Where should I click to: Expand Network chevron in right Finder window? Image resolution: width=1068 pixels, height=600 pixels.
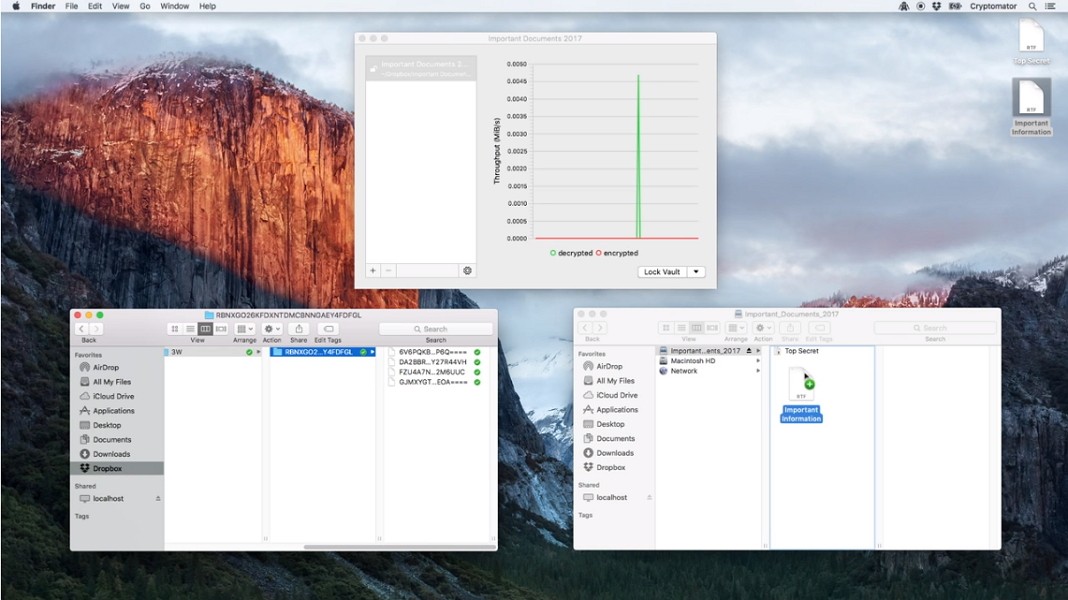[x=758, y=371]
